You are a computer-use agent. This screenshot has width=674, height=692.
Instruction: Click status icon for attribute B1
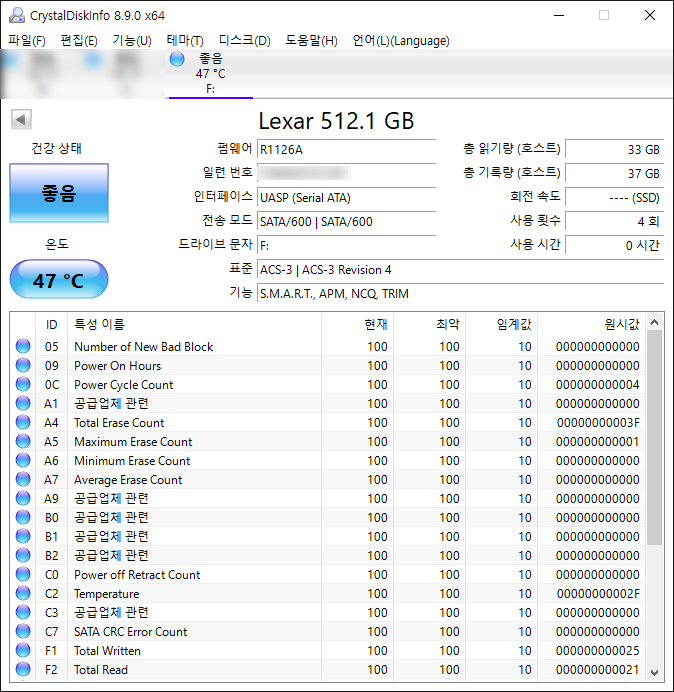[x=23, y=536]
